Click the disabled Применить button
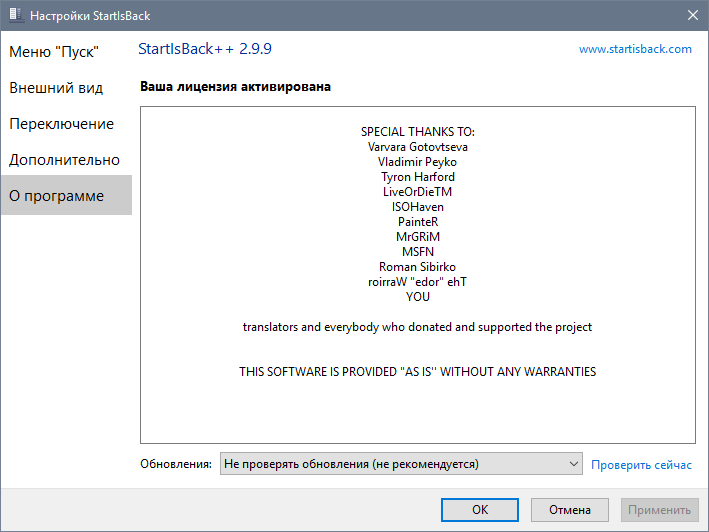The image size is (709, 532). 659,510
